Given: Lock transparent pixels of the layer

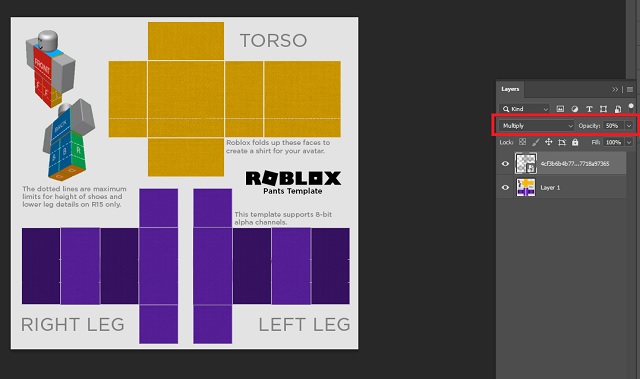Looking at the screenshot, I should pos(522,142).
